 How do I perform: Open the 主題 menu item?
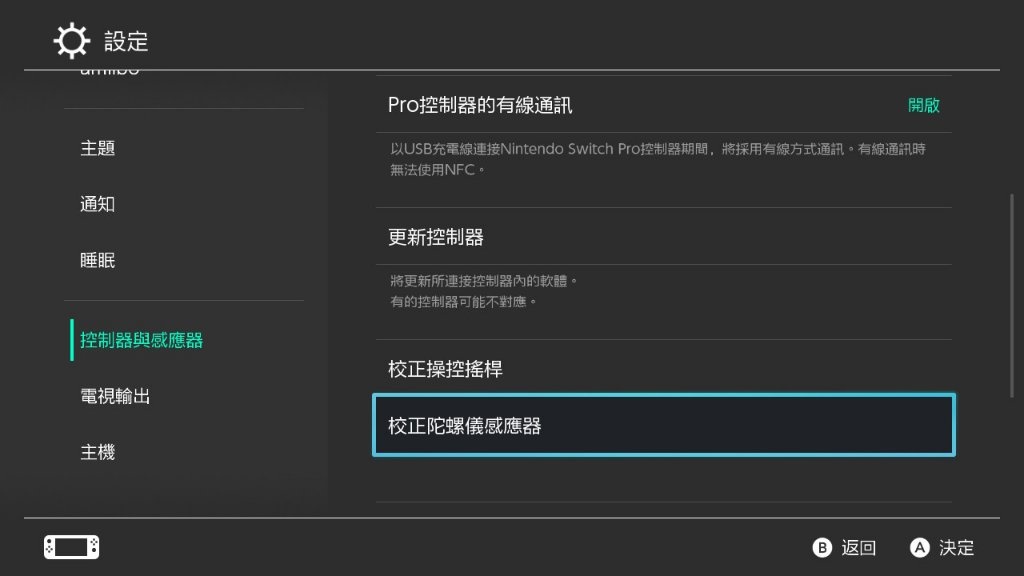point(97,148)
